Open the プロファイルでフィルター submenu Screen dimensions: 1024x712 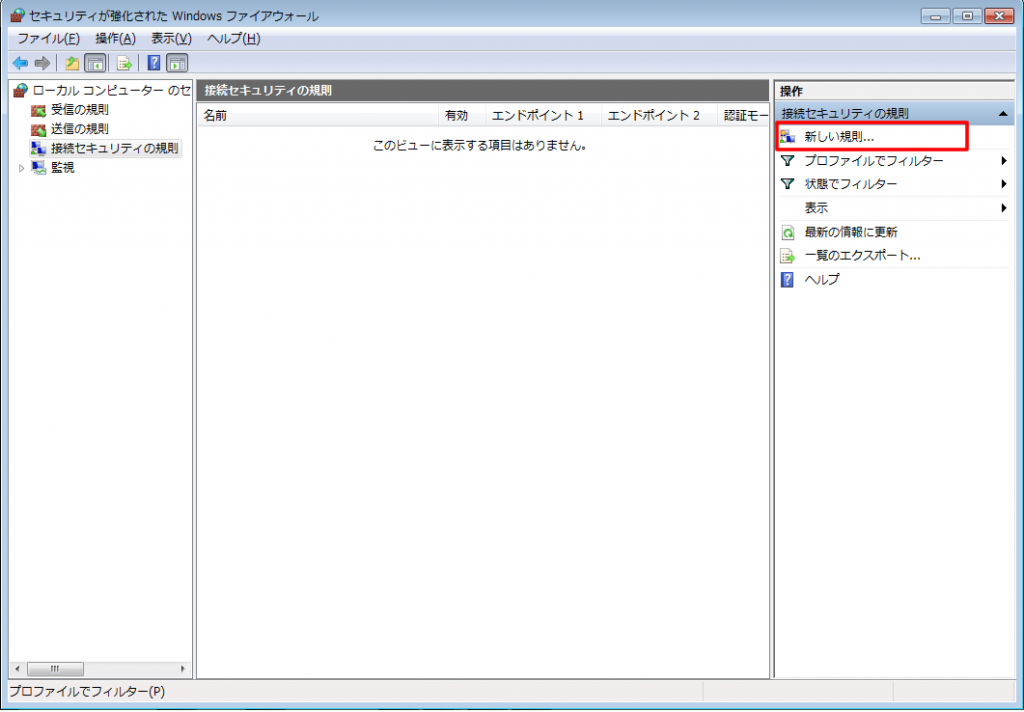coord(894,161)
